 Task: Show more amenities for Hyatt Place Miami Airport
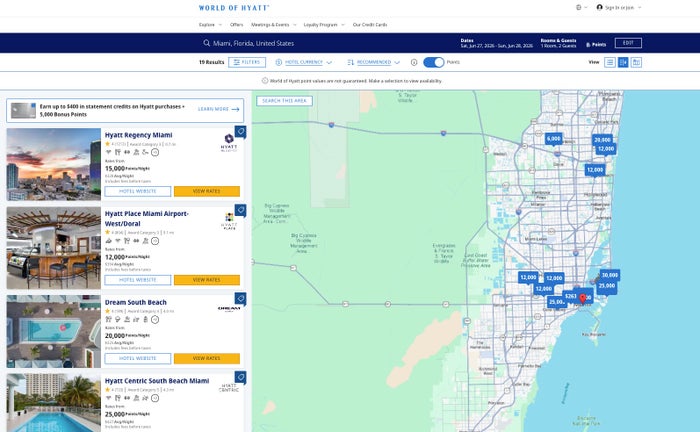[155, 241]
